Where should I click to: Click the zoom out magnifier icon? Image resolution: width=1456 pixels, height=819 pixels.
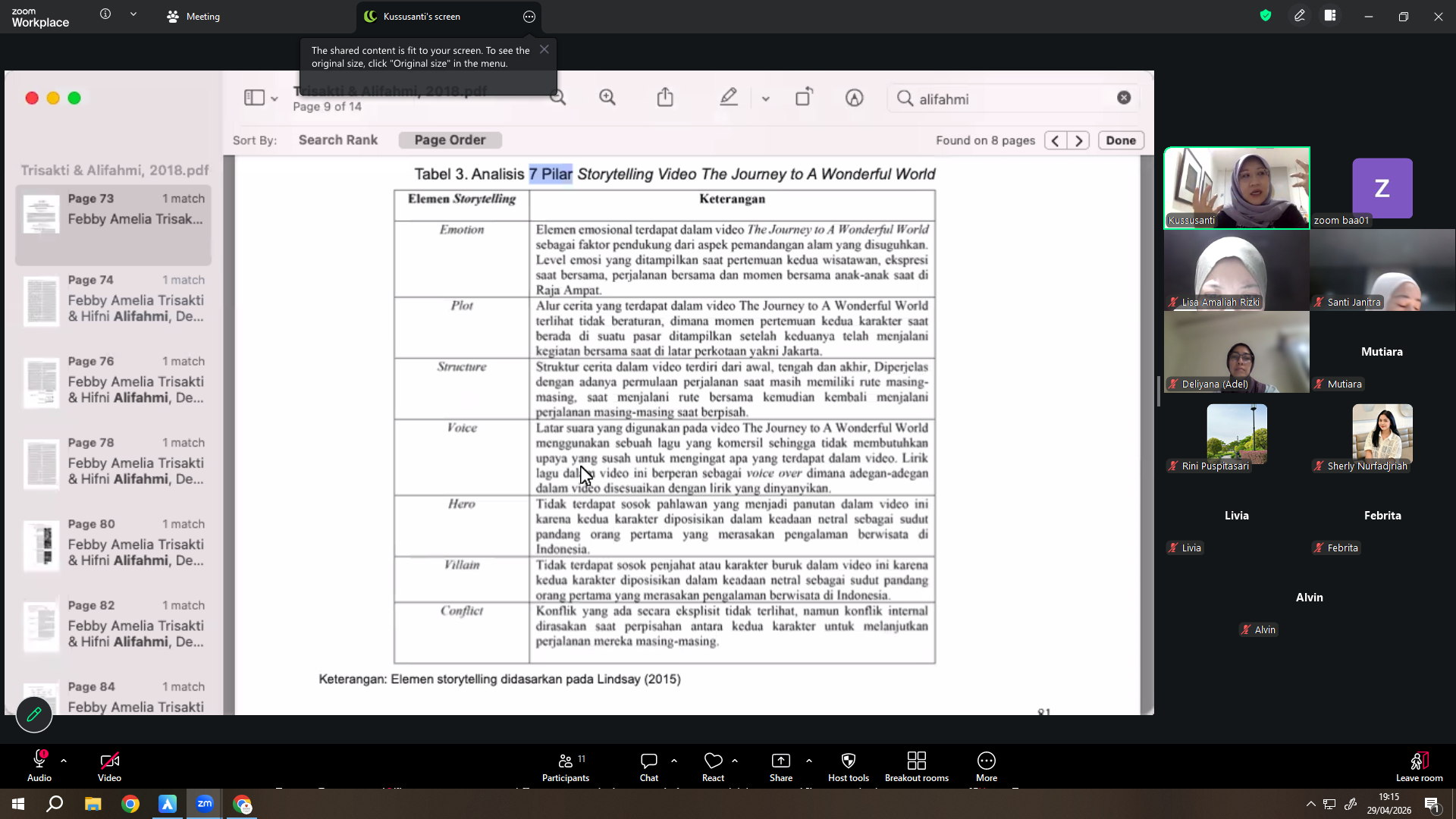(x=558, y=98)
